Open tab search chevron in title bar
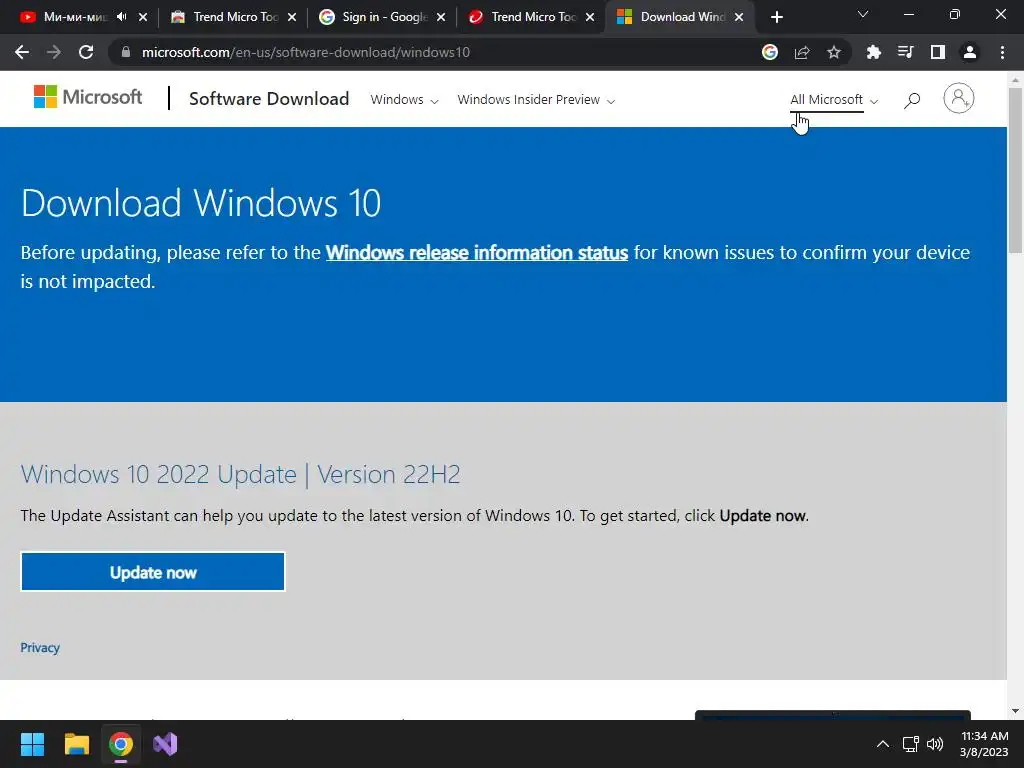The height and width of the screenshot is (768, 1024). point(863,14)
